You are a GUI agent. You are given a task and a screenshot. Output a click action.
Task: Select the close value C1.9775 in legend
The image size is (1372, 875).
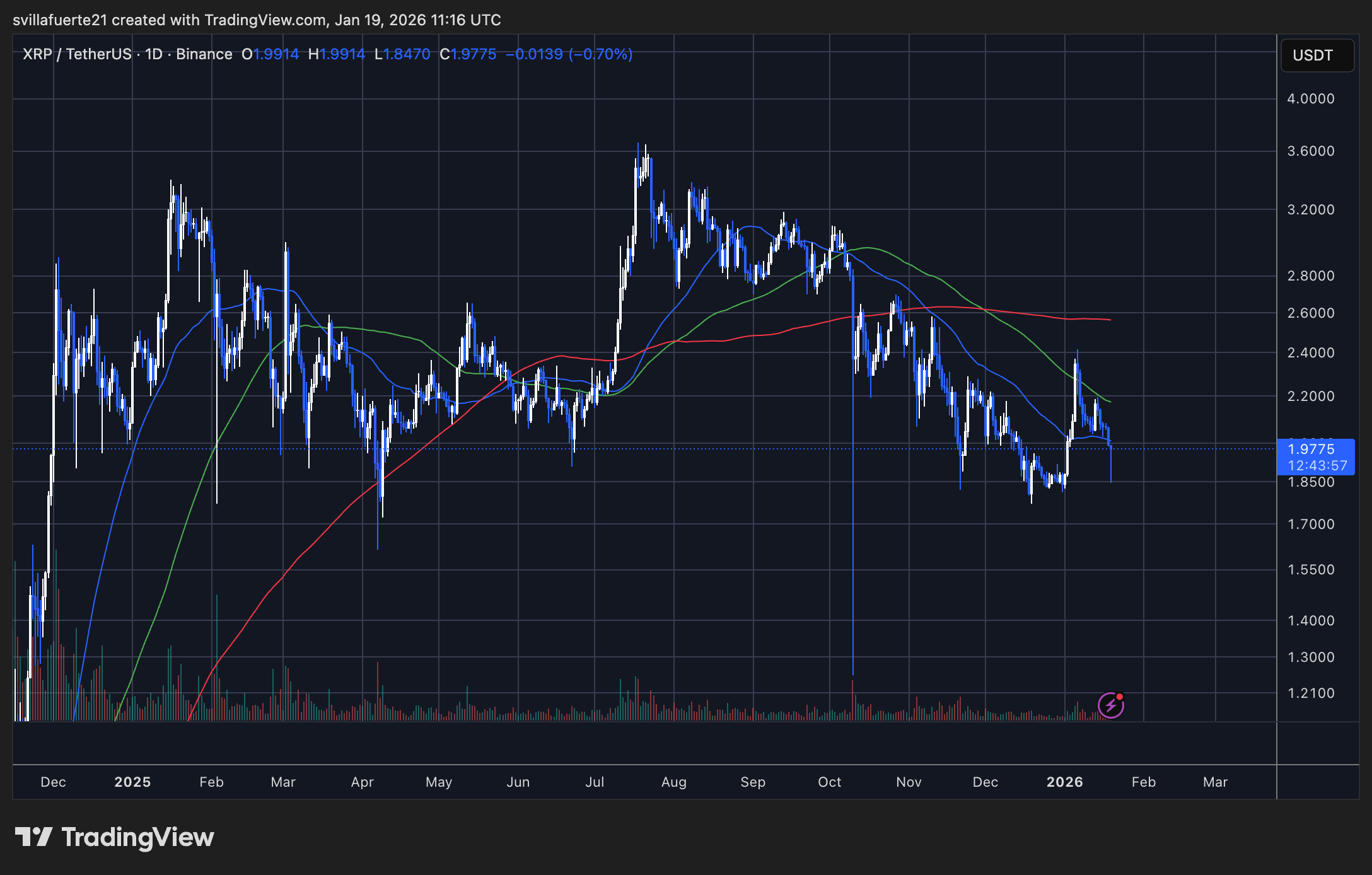468,54
